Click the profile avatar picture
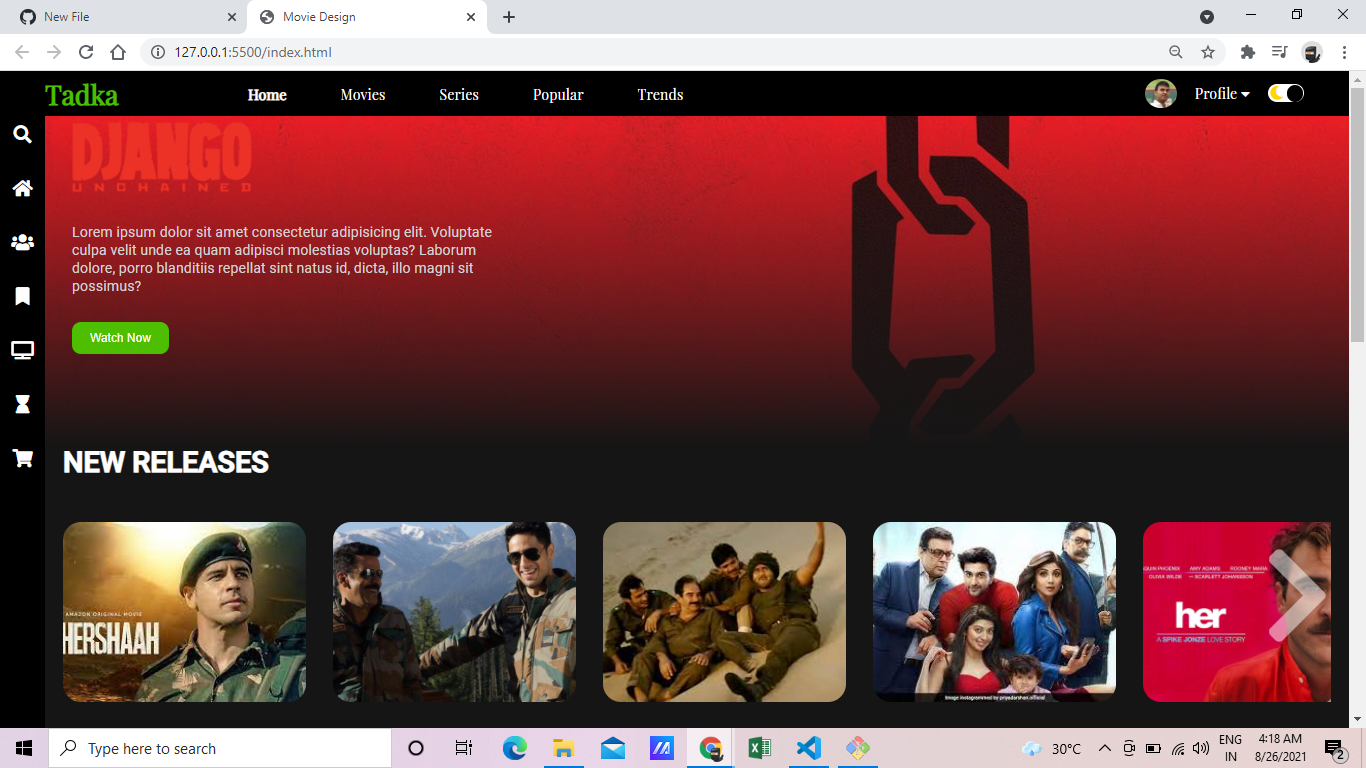Screen dimensions: 1366x768 [x=1161, y=94]
